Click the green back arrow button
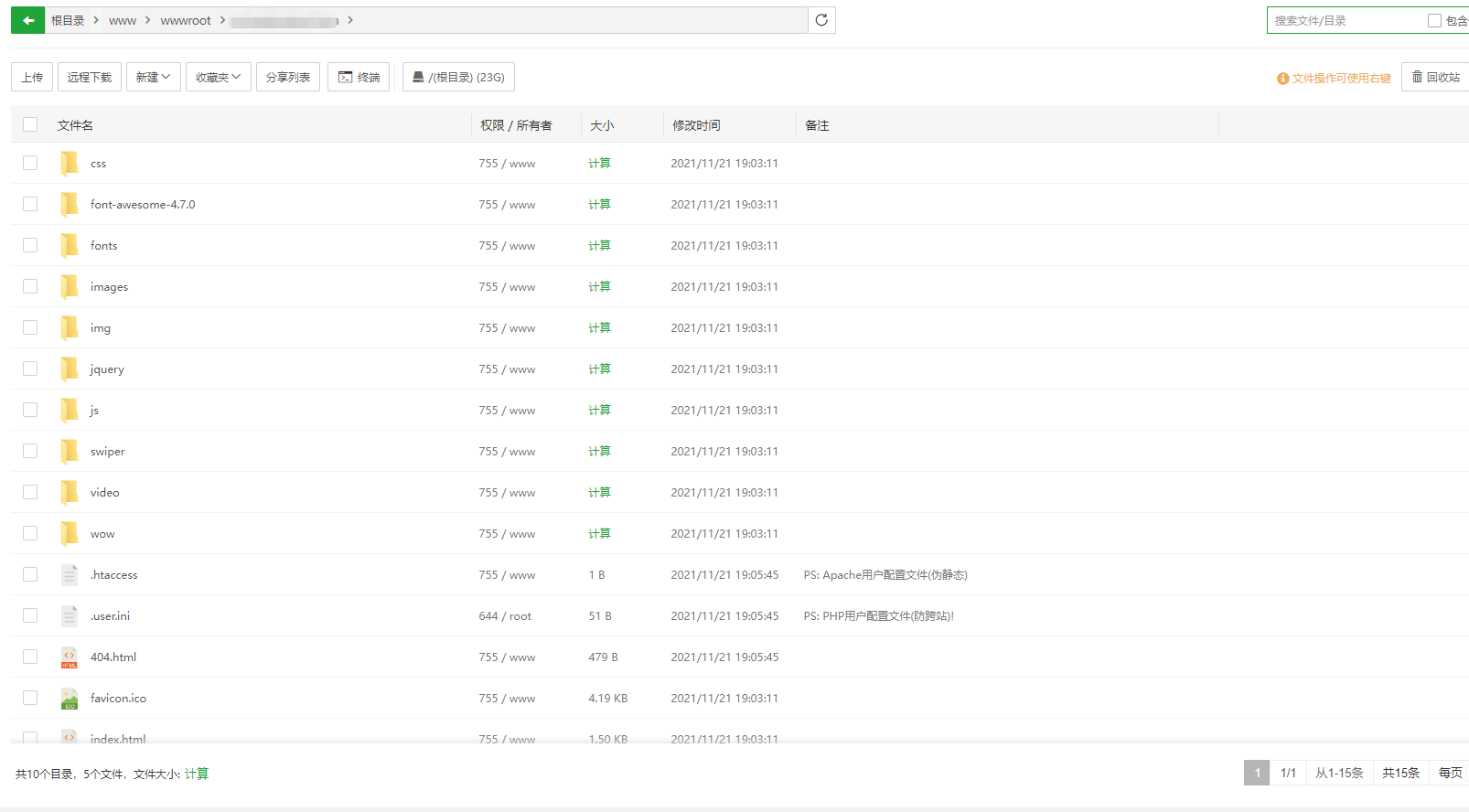This screenshot has width=1469, height=812. pos(28,20)
